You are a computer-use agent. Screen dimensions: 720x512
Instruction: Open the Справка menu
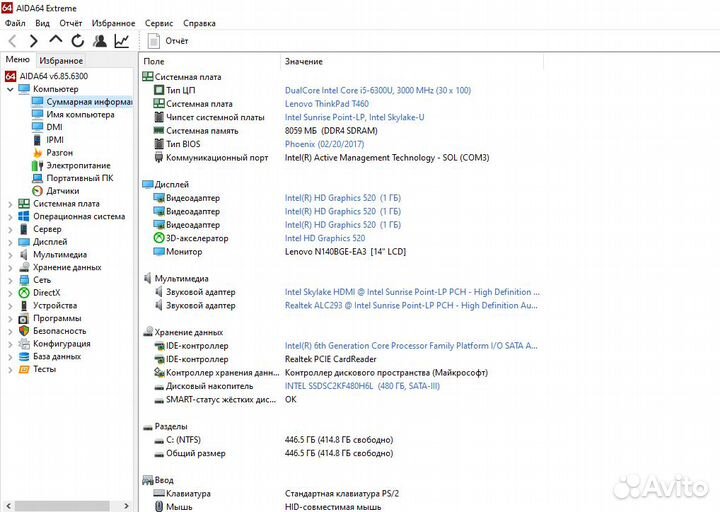pyautogui.click(x=199, y=23)
